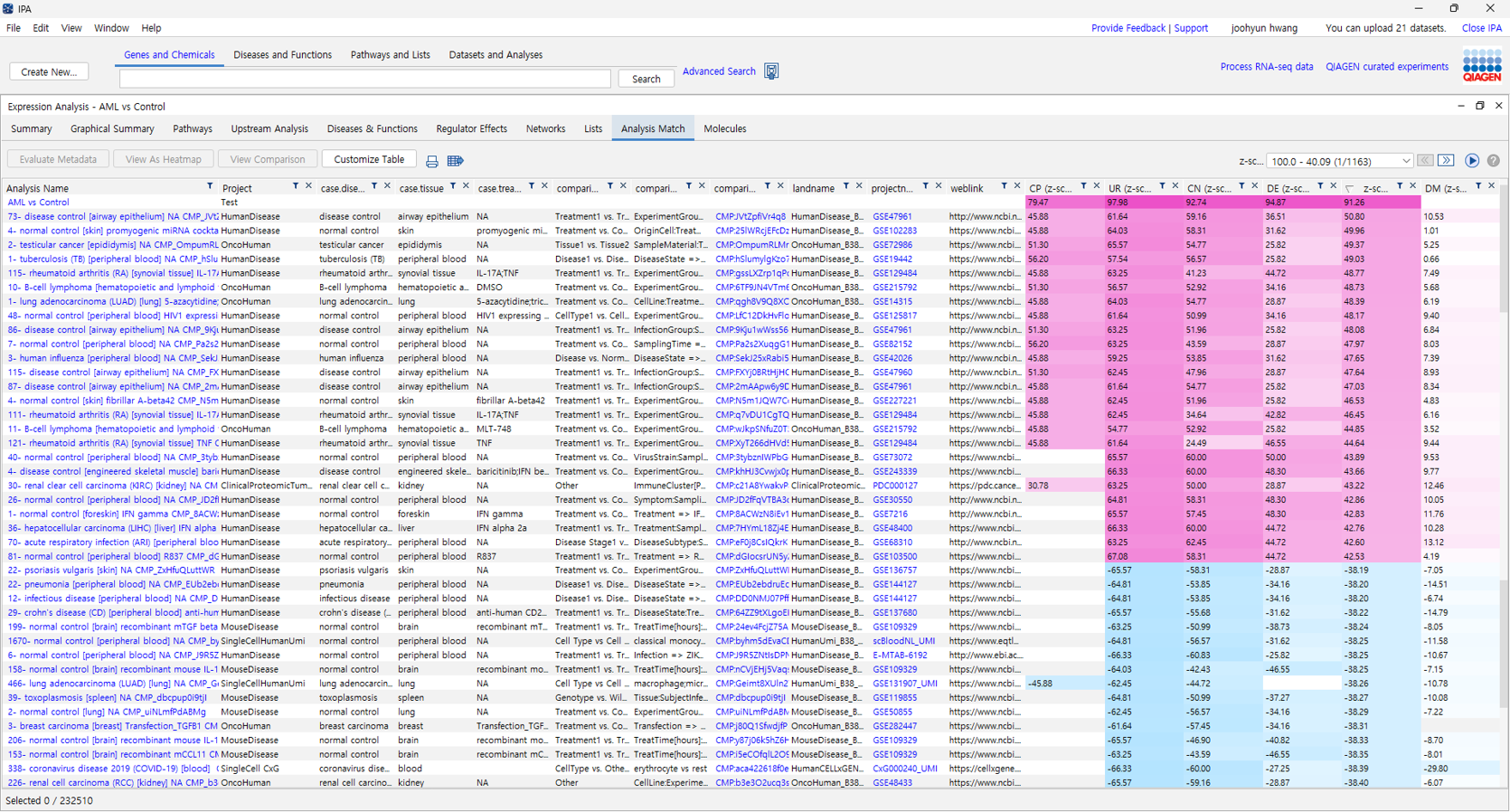Click the 'Selected 0 / 232510' status text
Viewport: 1510px width, 812px height.
49,801
